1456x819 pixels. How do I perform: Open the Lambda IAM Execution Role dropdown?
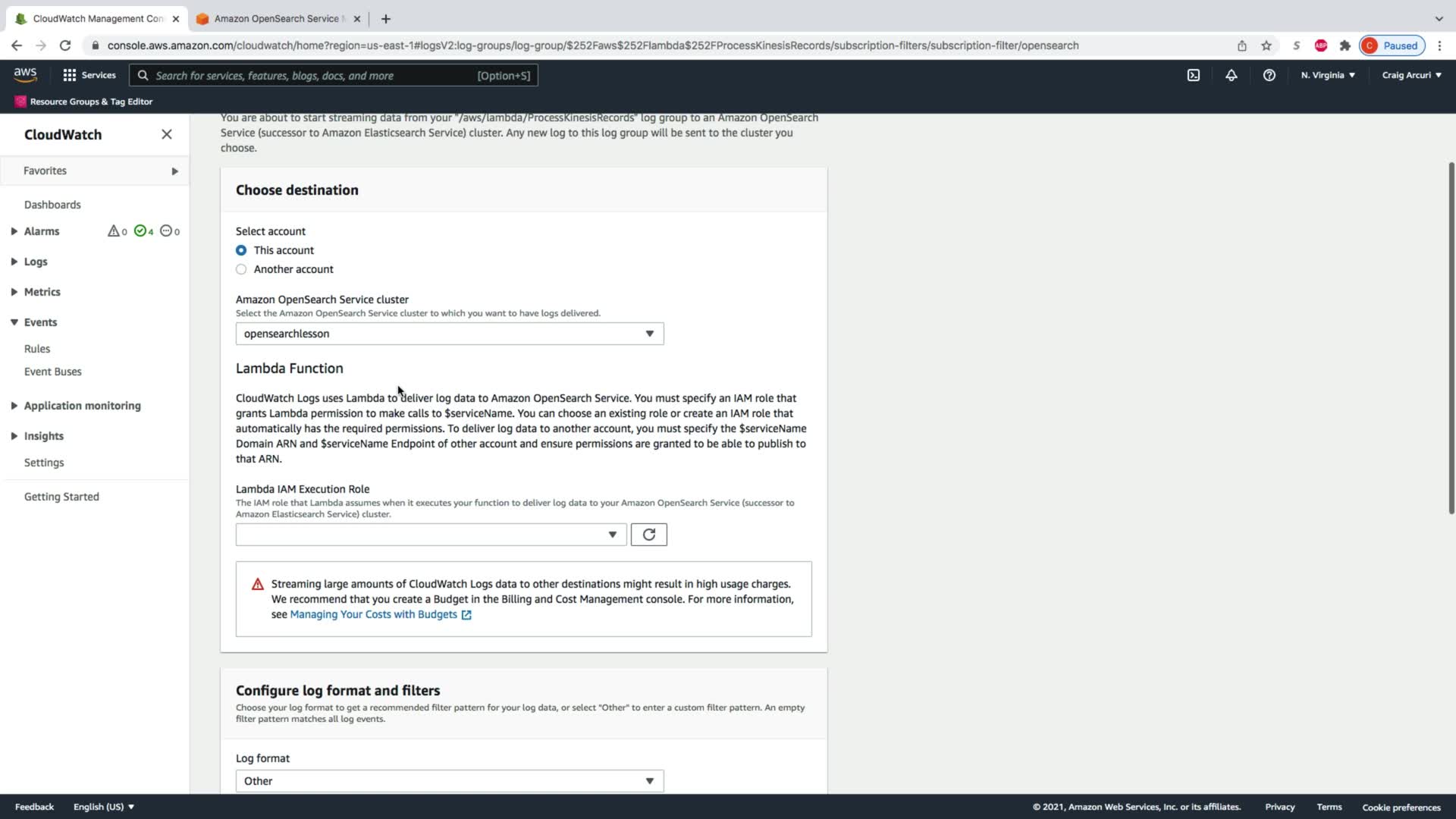[x=430, y=535]
